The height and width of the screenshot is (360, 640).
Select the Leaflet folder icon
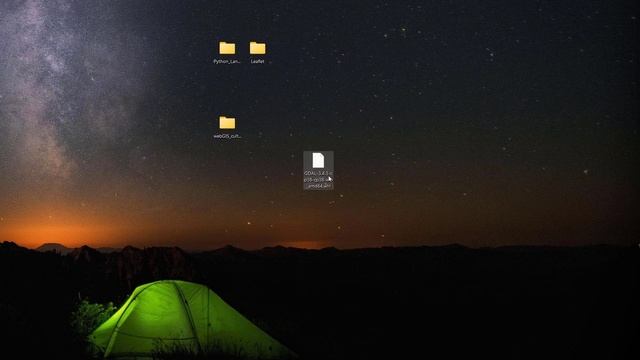(258, 48)
